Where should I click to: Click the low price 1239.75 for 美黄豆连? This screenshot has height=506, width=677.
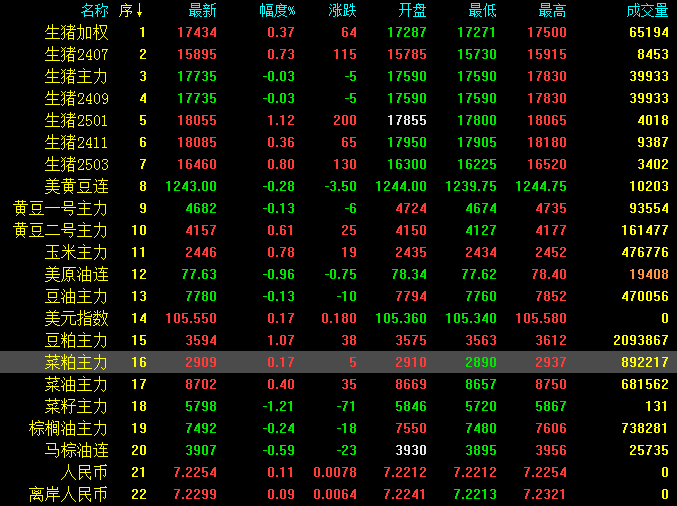point(471,187)
